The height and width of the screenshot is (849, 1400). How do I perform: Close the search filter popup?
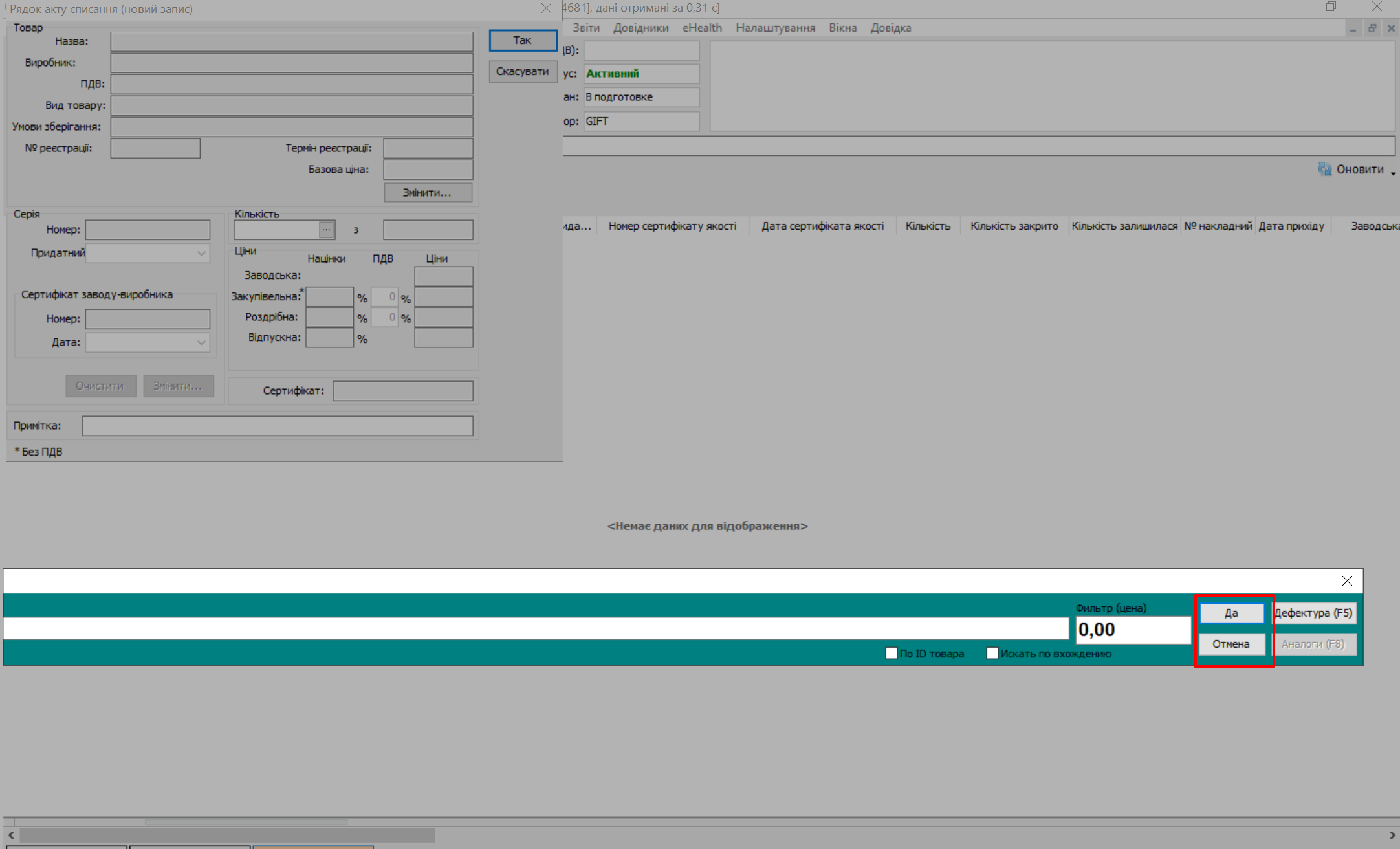tap(1347, 581)
